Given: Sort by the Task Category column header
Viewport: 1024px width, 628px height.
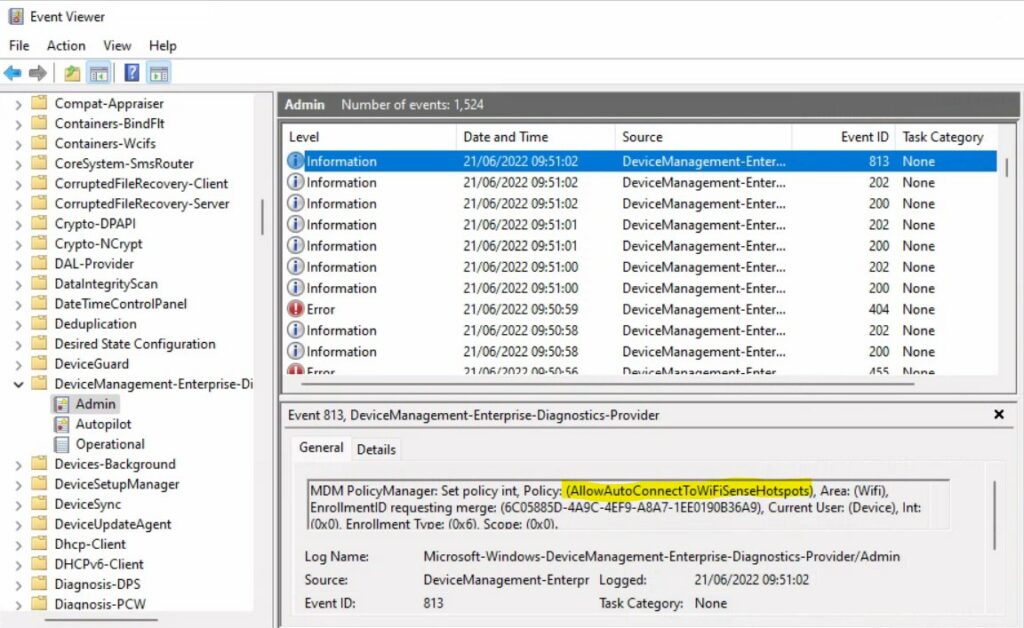Looking at the screenshot, I should [946, 137].
